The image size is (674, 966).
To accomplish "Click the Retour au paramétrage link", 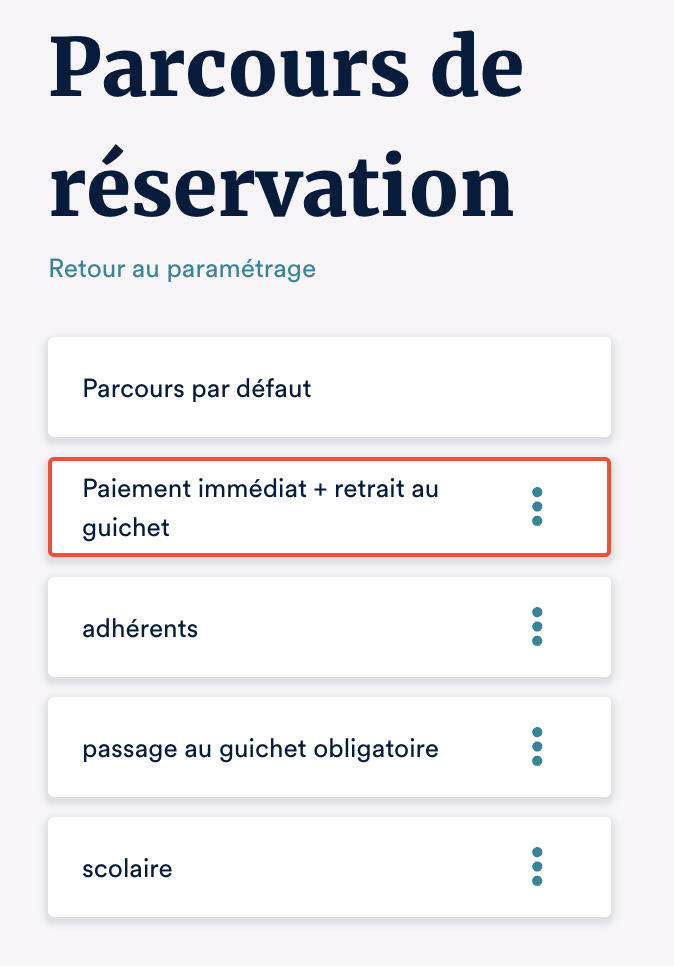I will (182, 269).
